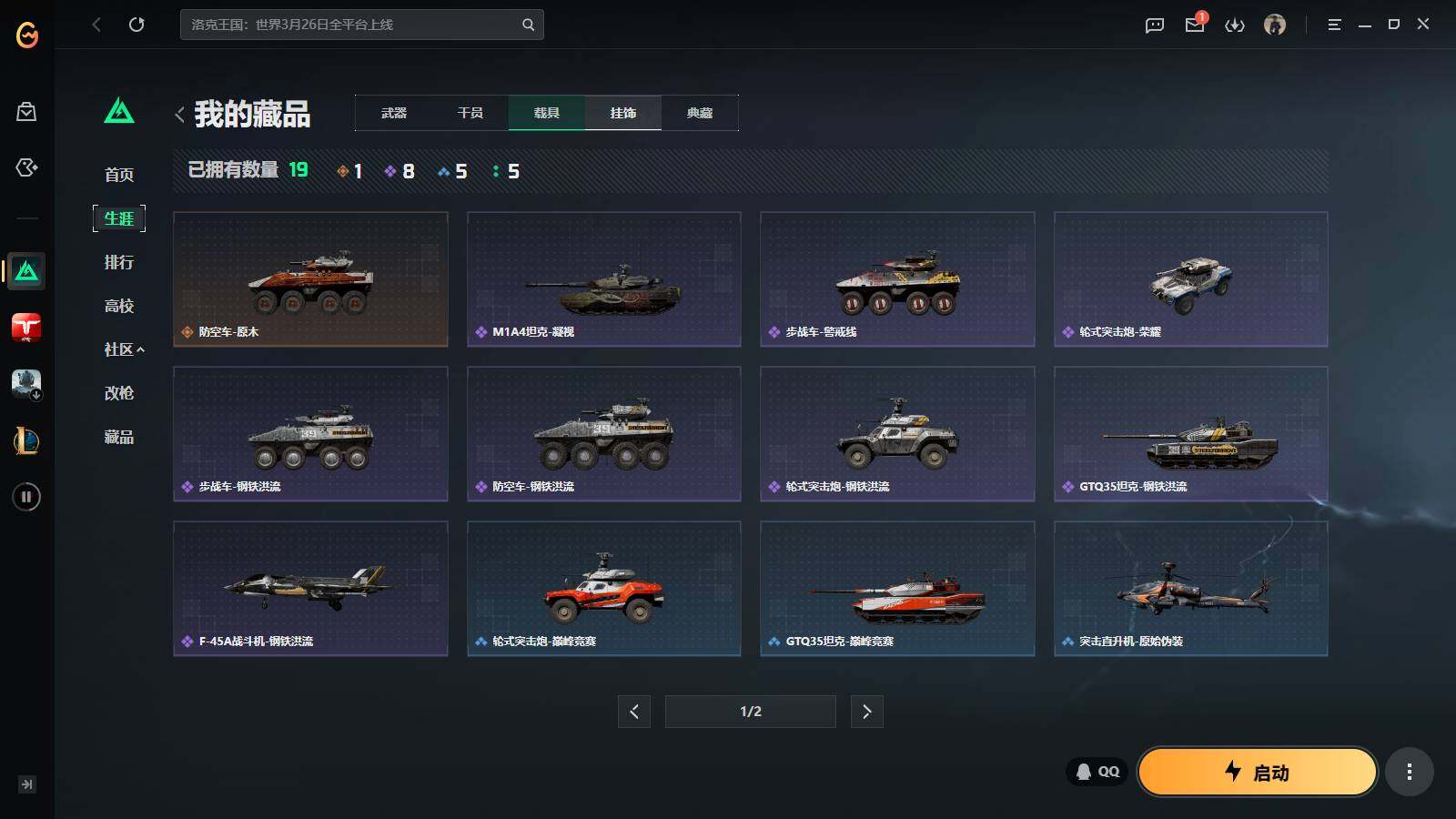Launch the game with 启动 button

[x=1258, y=772]
